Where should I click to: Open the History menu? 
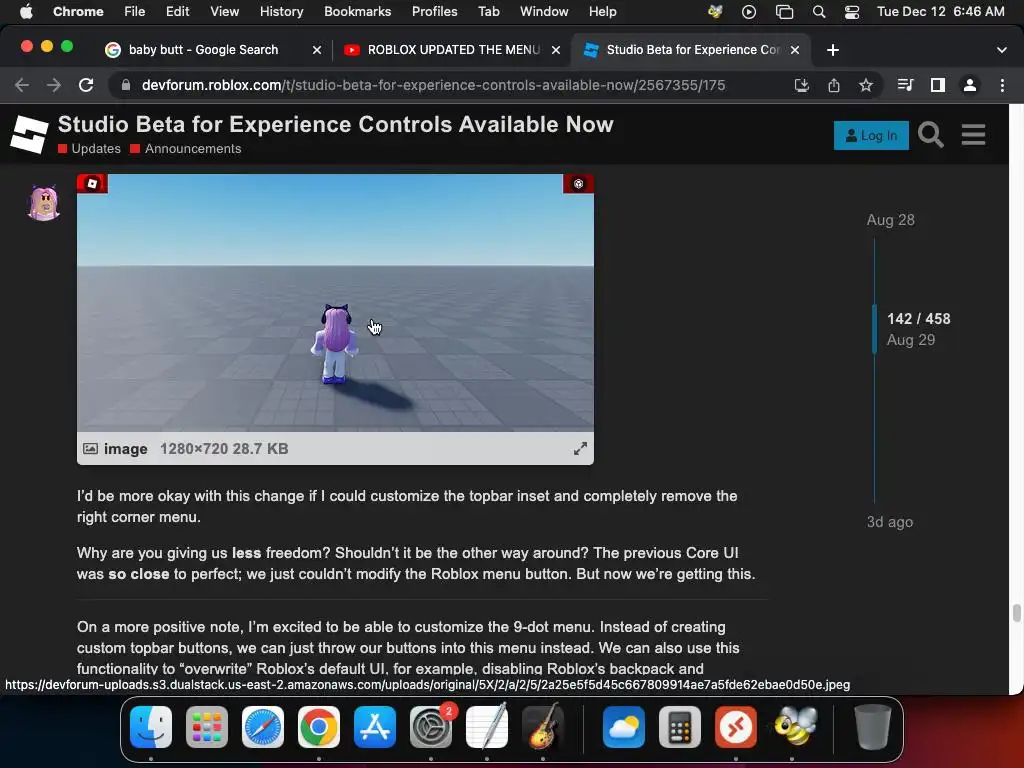[281, 12]
